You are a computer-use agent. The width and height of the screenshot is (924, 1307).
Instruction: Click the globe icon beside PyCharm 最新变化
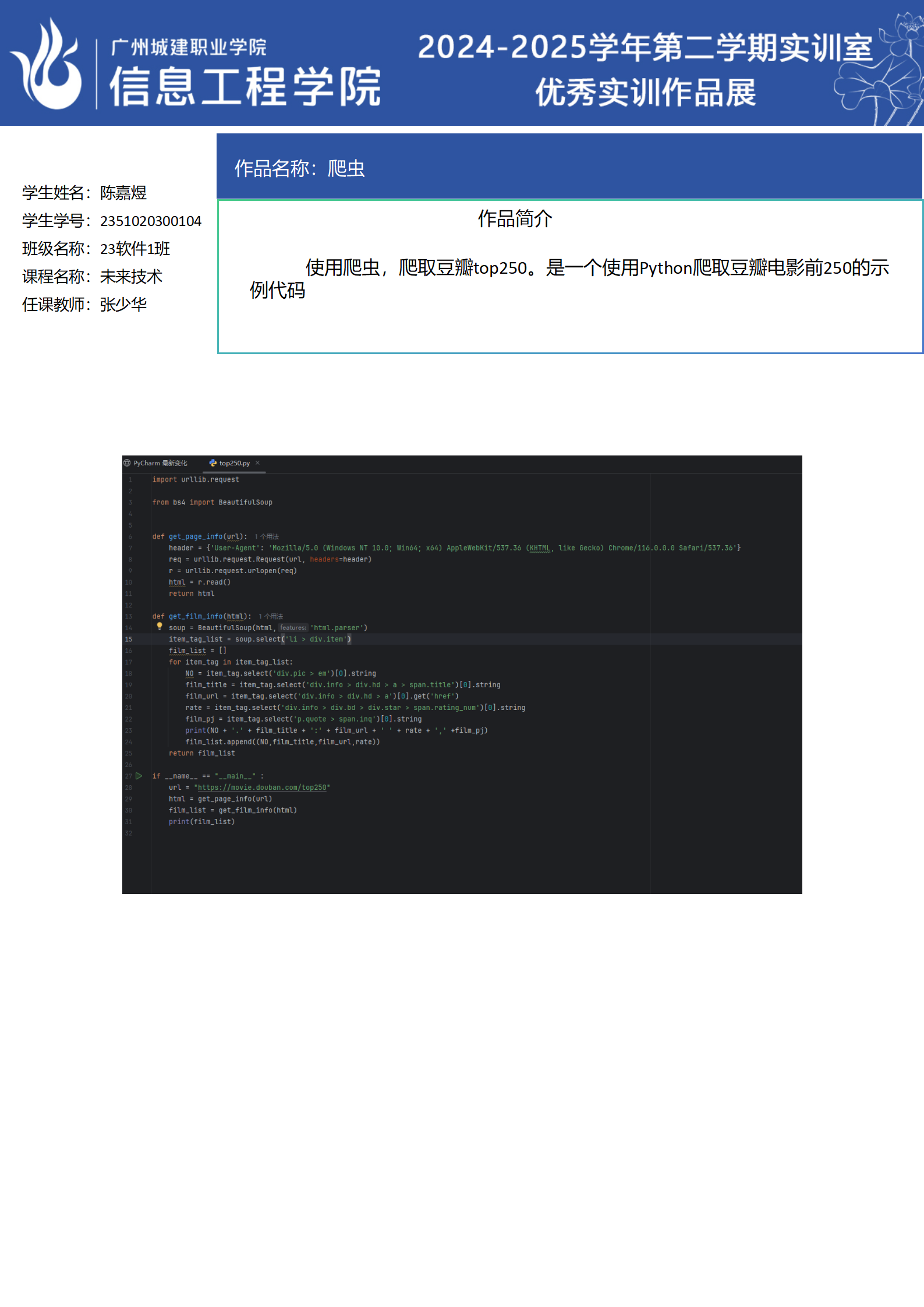click(x=127, y=463)
